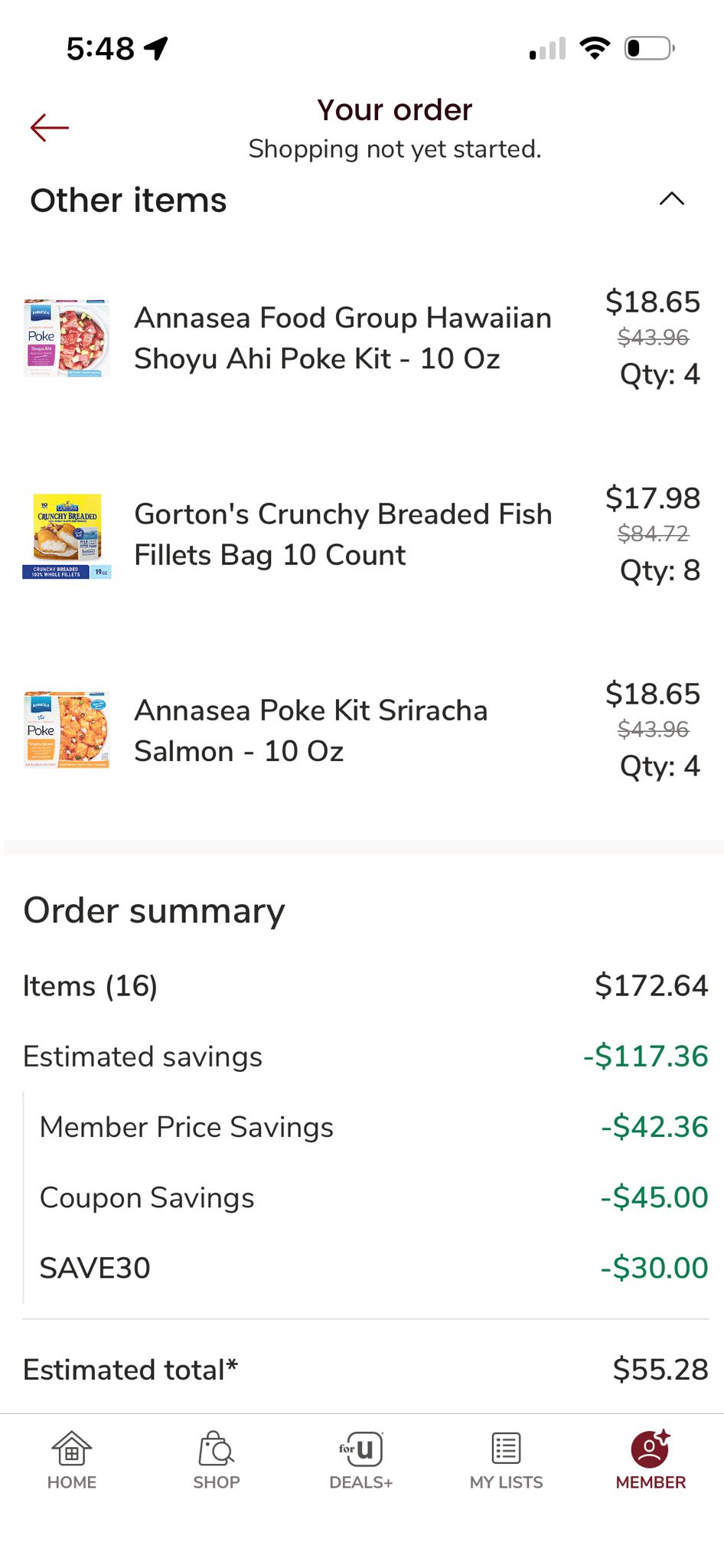The width and height of the screenshot is (724, 1568).
Task: Tap the battery status icon
Action: [x=649, y=48]
